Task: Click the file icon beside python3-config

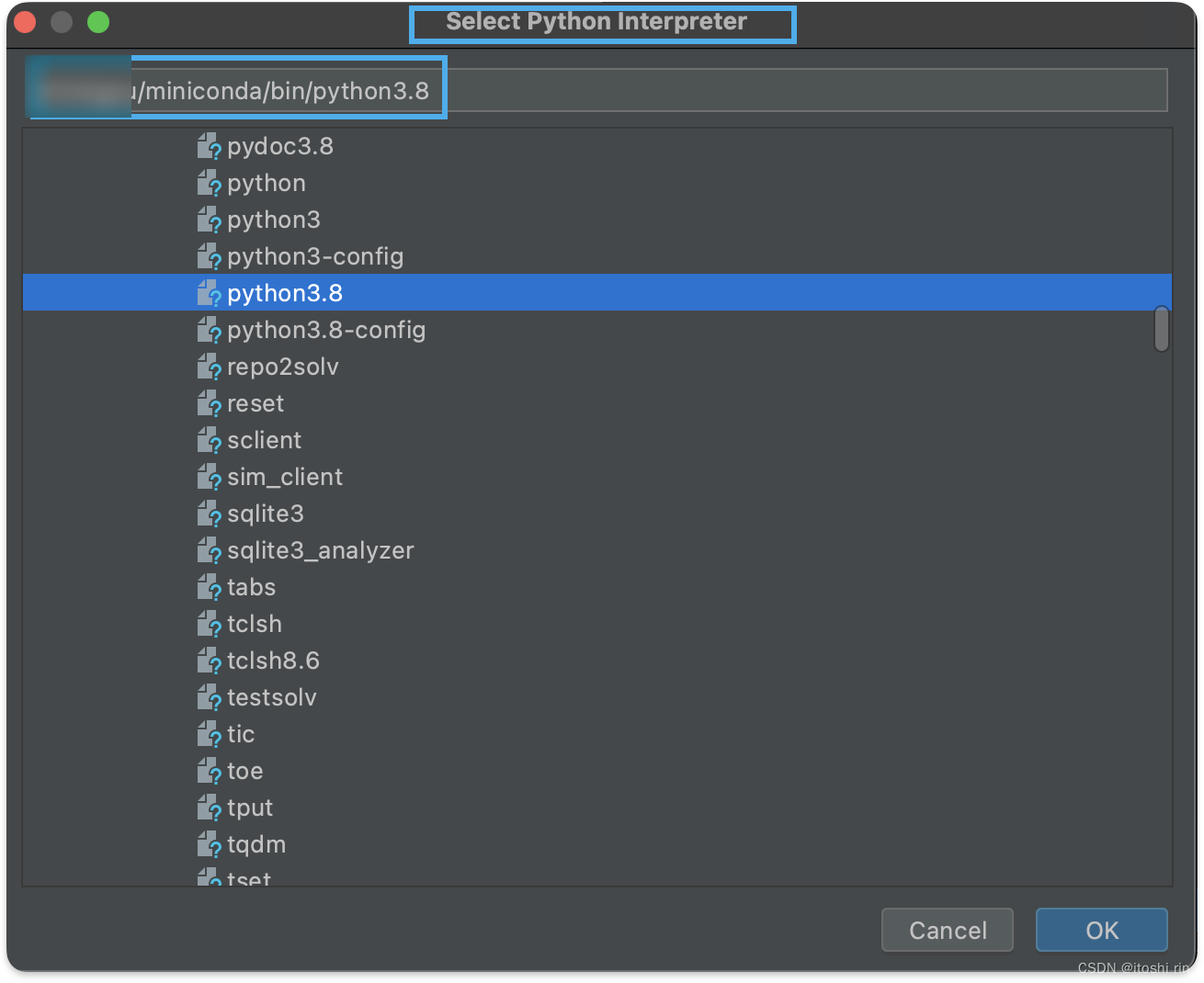Action: (210, 256)
